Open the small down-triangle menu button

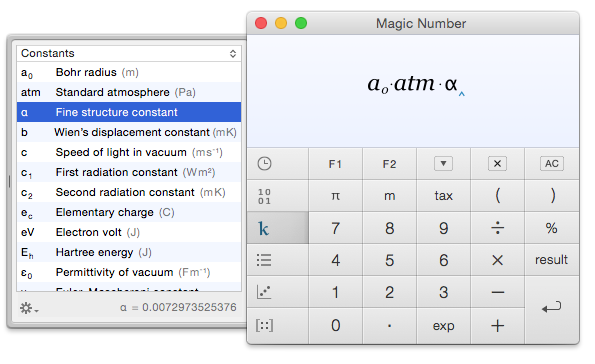(x=443, y=164)
